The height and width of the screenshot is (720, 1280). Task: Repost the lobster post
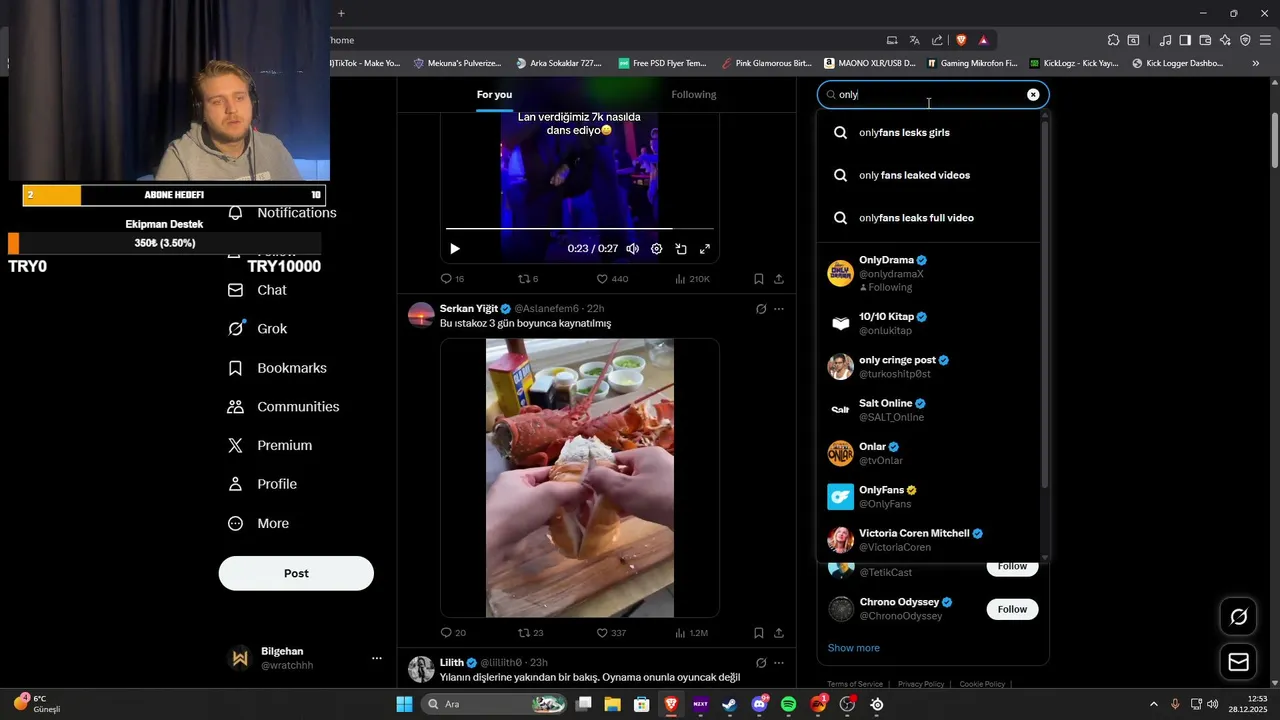click(x=530, y=633)
